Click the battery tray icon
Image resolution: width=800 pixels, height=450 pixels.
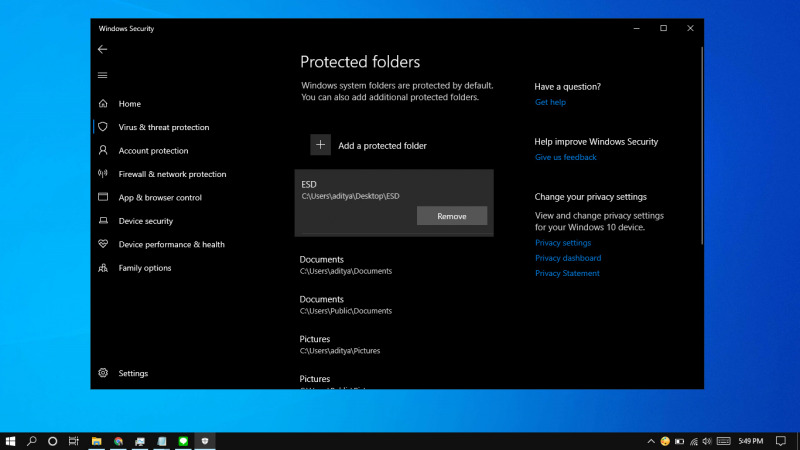680,441
